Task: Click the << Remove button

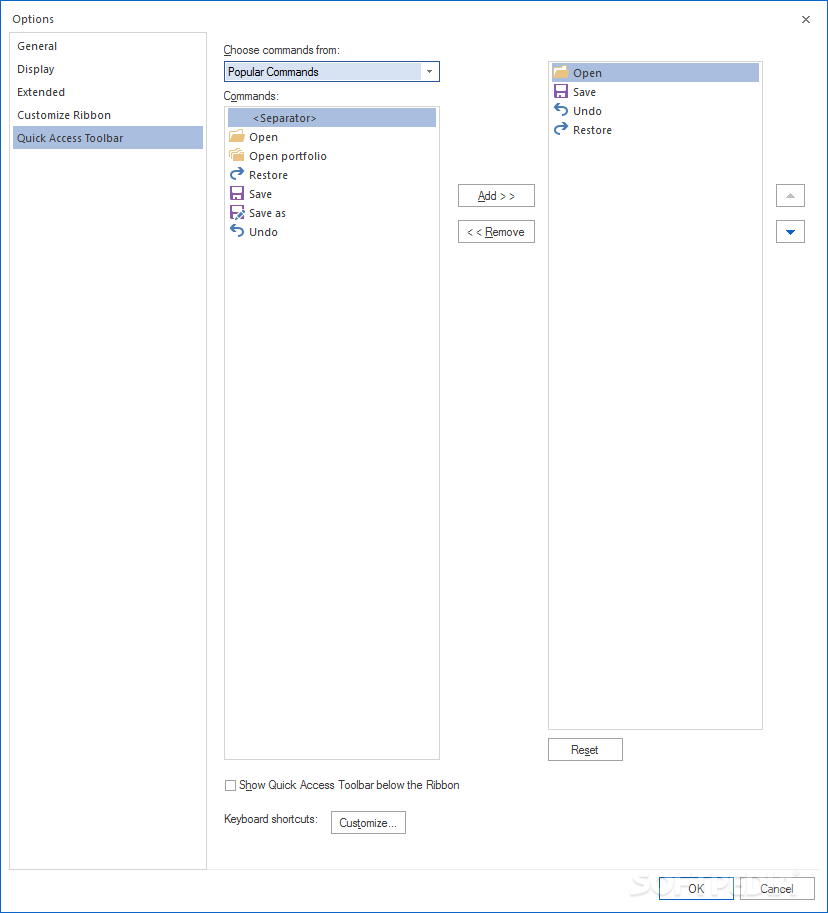Action: pyautogui.click(x=496, y=232)
